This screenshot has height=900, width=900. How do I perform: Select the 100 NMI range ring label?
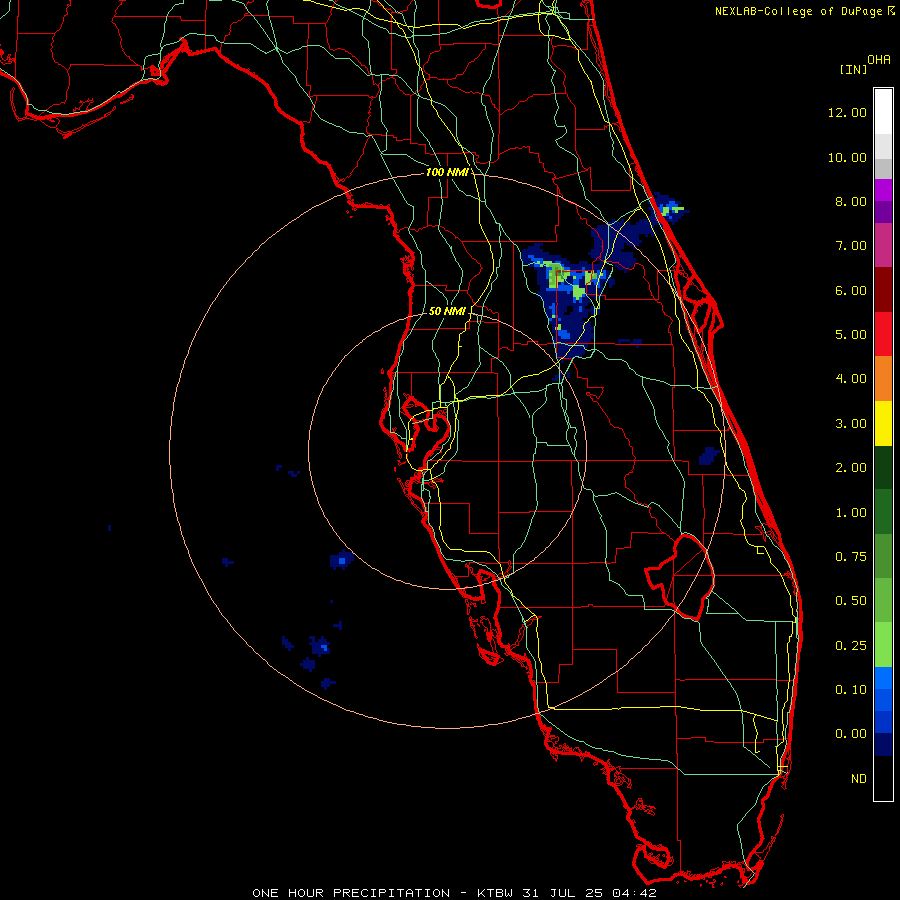(447, 172)
